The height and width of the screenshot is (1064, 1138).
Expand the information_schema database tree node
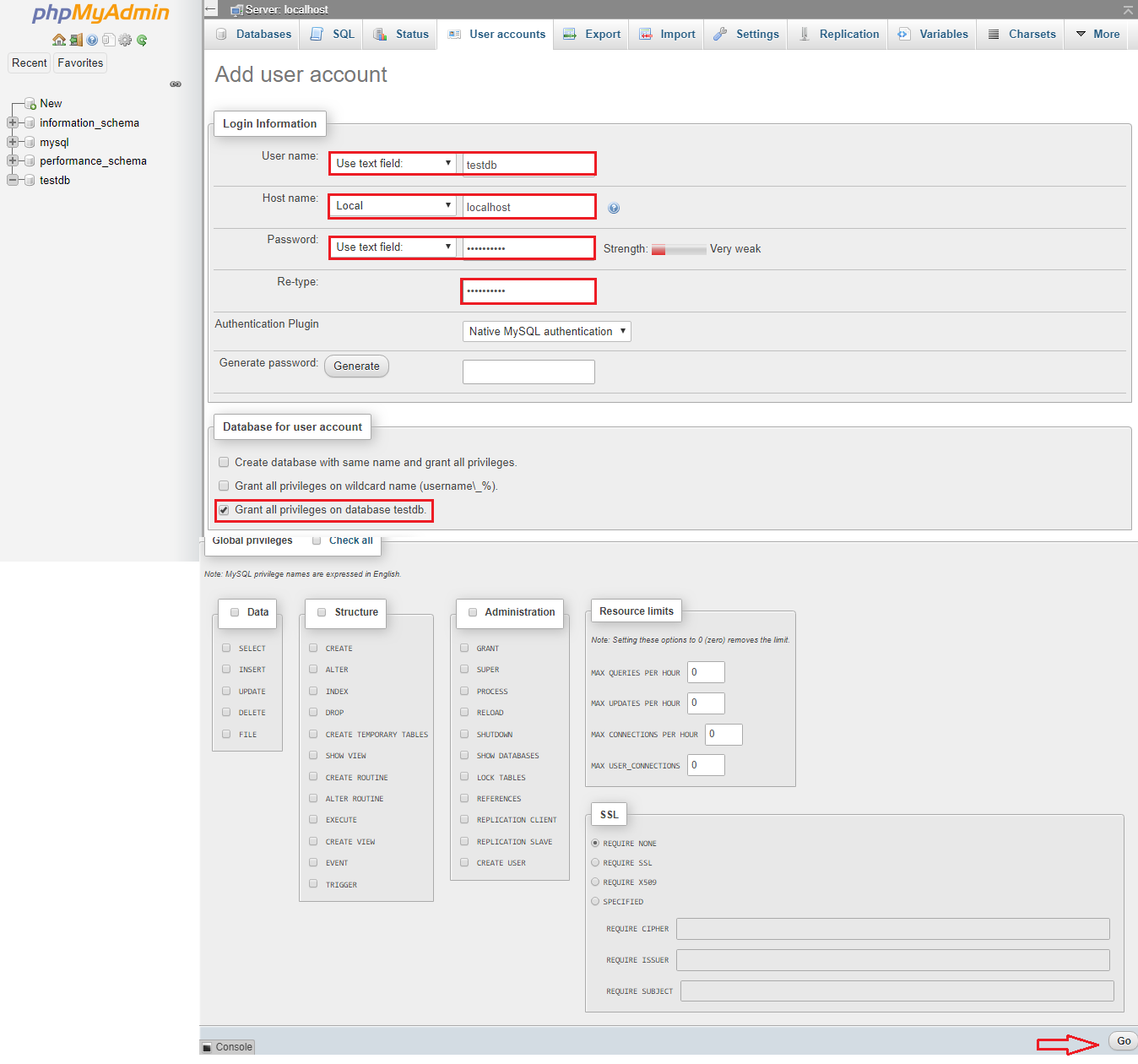coord(13,123)
